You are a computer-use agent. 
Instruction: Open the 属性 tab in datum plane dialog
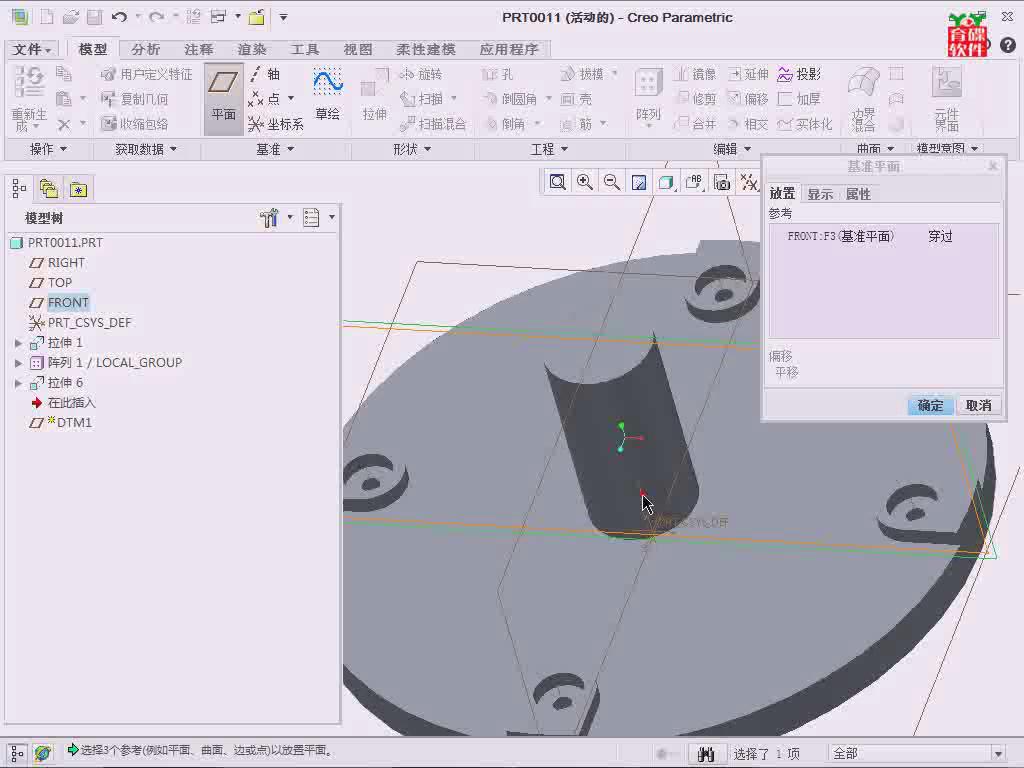point(858,194)
